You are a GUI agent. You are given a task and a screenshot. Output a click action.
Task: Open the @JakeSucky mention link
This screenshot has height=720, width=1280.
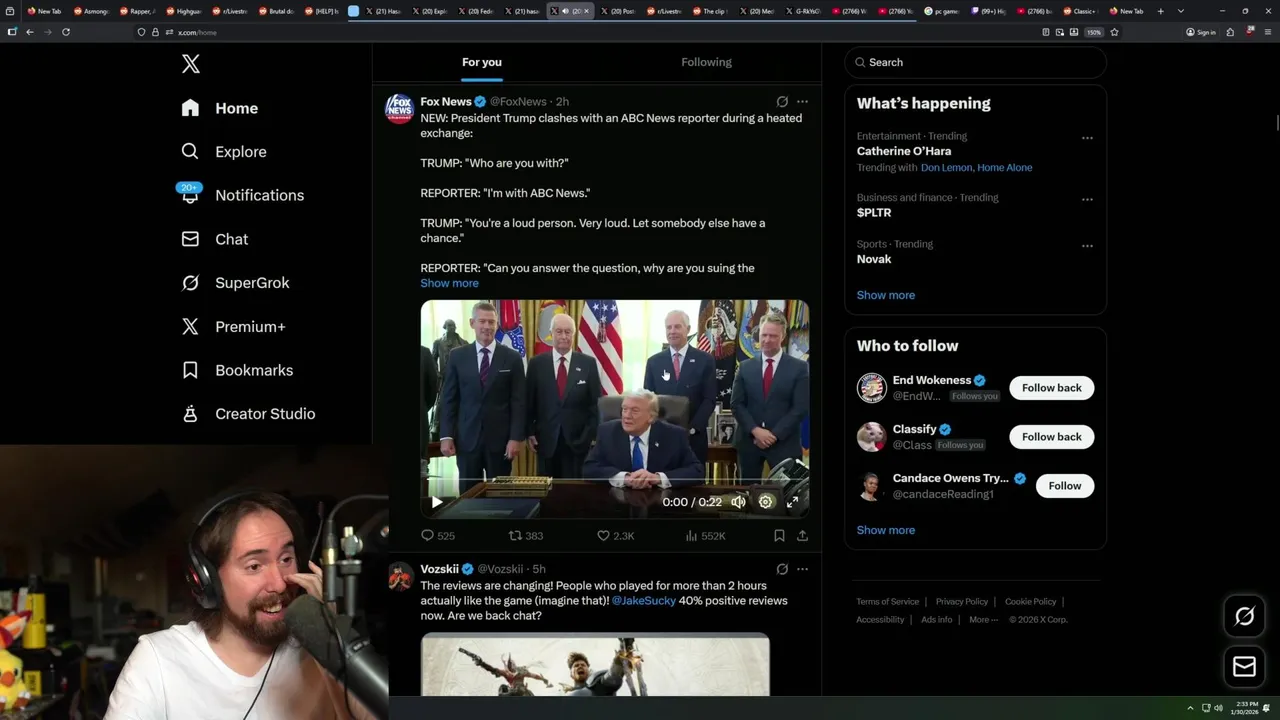point(644,601)
